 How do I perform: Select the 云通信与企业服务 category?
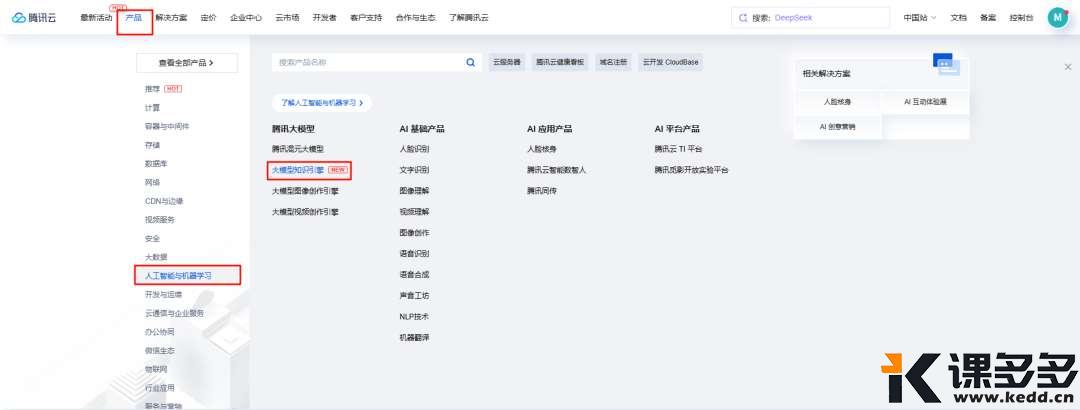174,313
